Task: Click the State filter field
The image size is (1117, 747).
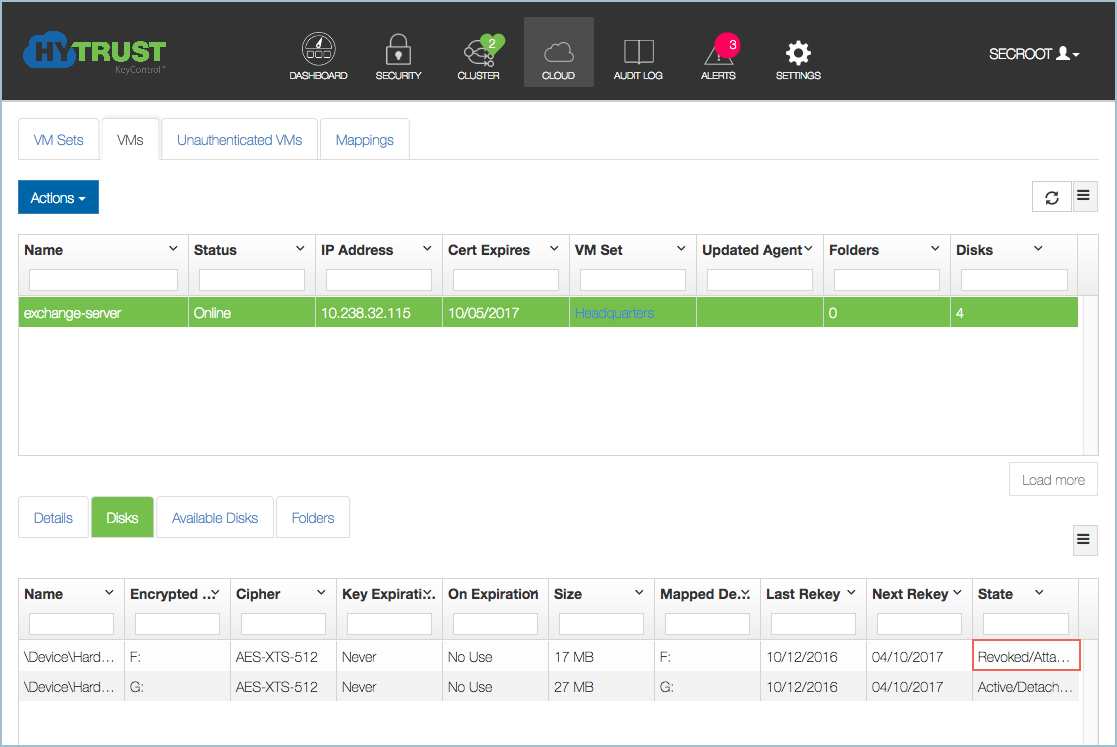Action: (x=1026, y=624)
